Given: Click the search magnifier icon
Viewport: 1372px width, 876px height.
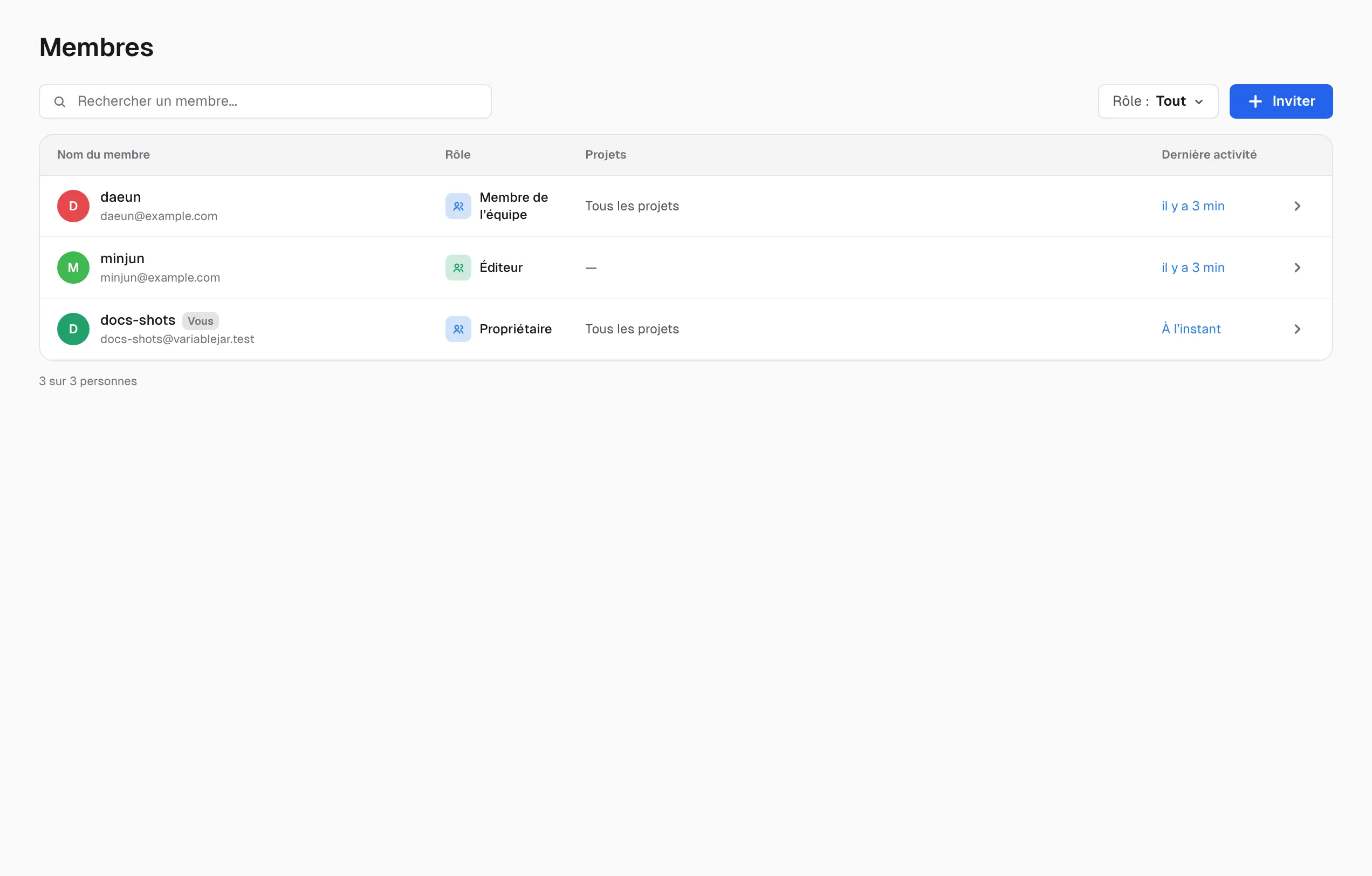Looking at the screenshot, I should [x=60, y=101].
